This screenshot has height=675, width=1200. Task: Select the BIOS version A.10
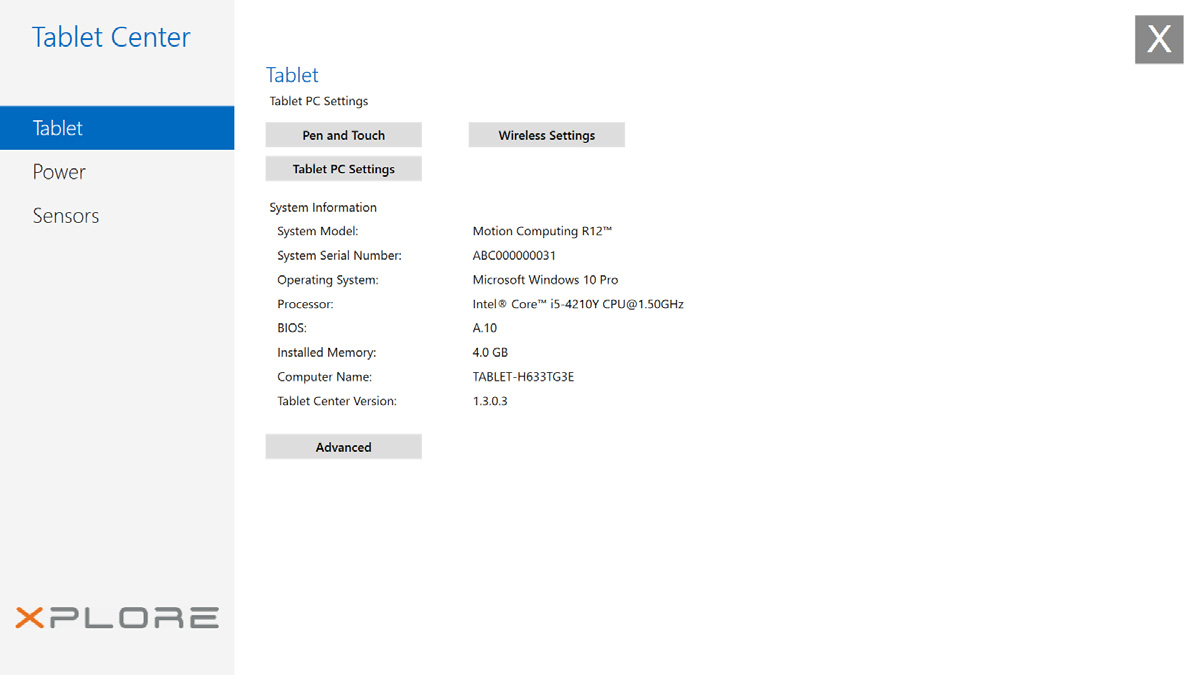(484, 328)
